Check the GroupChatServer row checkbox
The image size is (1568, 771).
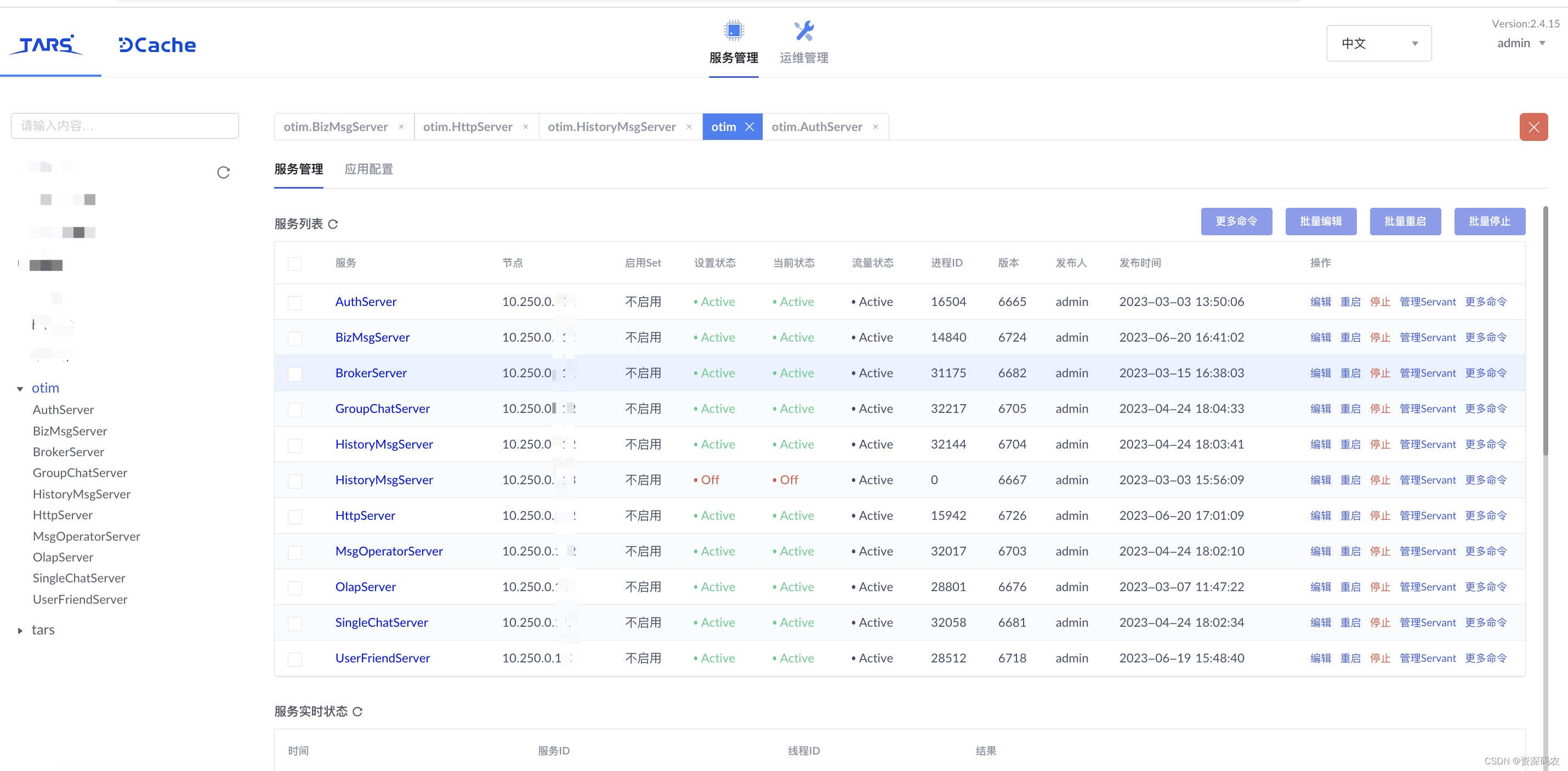pyautogui.click(x=294, y=409)
